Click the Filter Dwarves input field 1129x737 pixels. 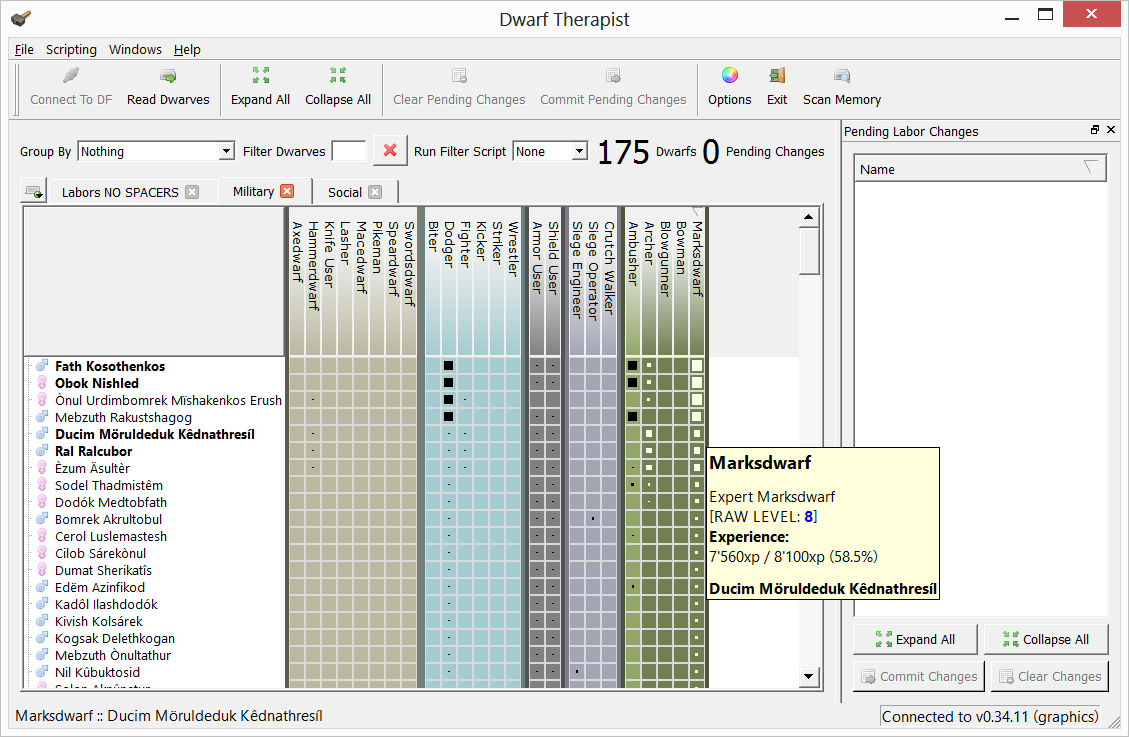point(348,151)
